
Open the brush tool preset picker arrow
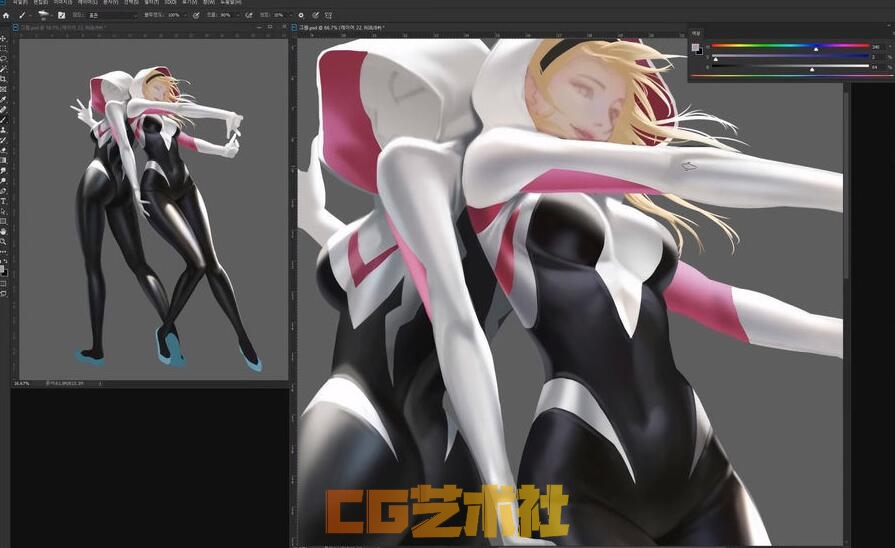30,15
